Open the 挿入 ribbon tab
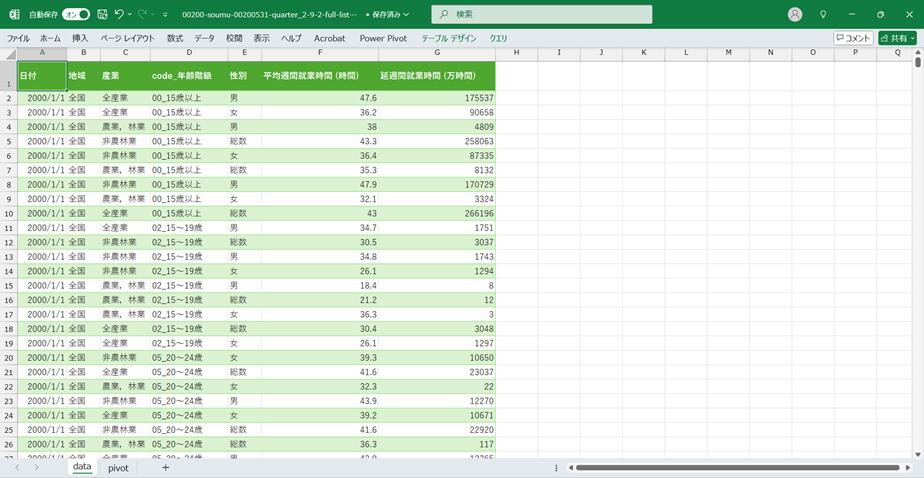924x478 pixels. click(x=80, y=38)
